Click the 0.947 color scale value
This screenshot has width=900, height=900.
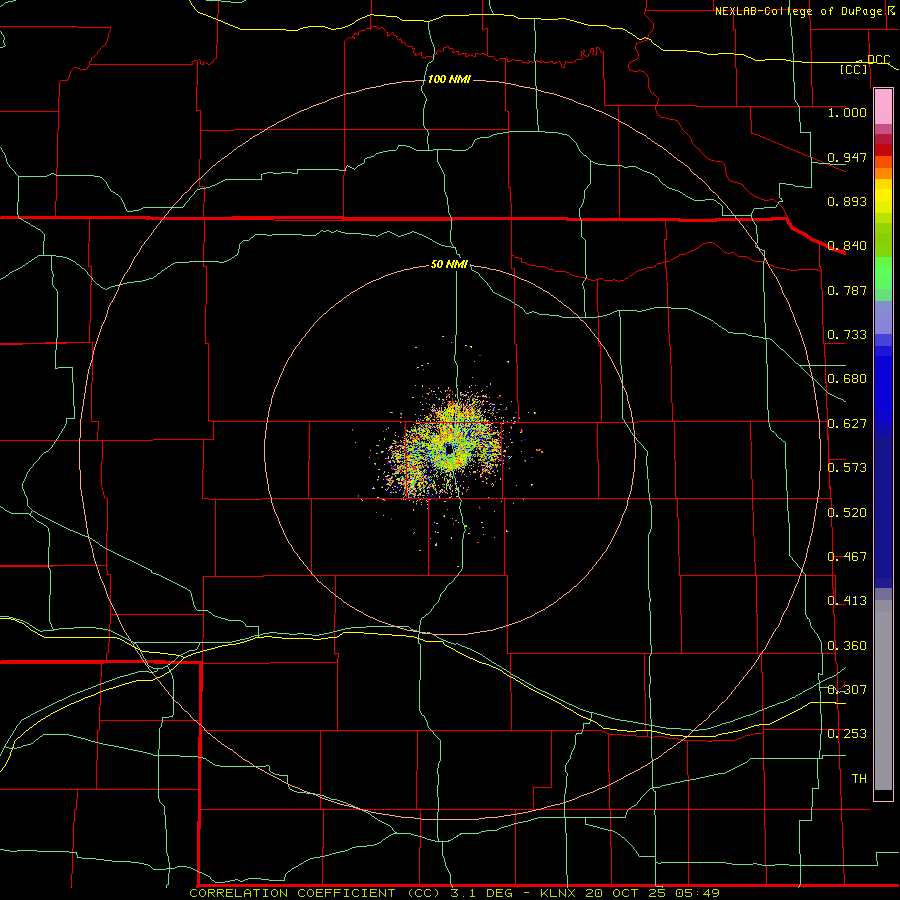tap(847, 157)
